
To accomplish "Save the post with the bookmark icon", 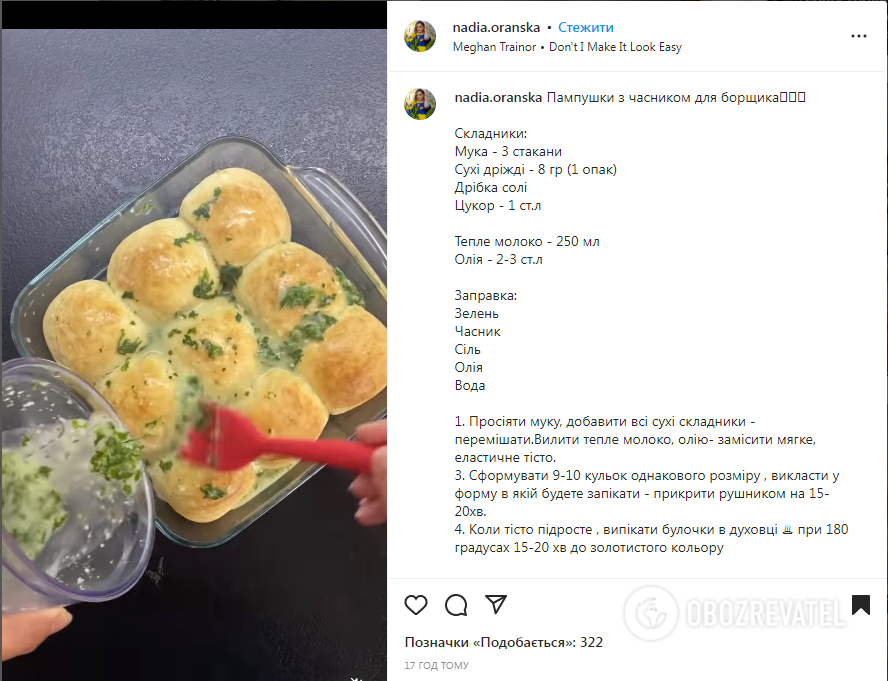I will pos(861,605).
